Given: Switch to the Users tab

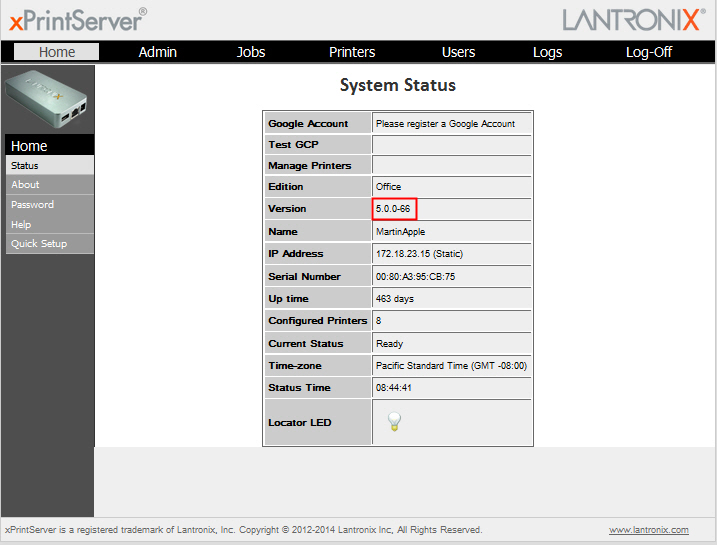Looking at the screenshot, I should [458, 52].
